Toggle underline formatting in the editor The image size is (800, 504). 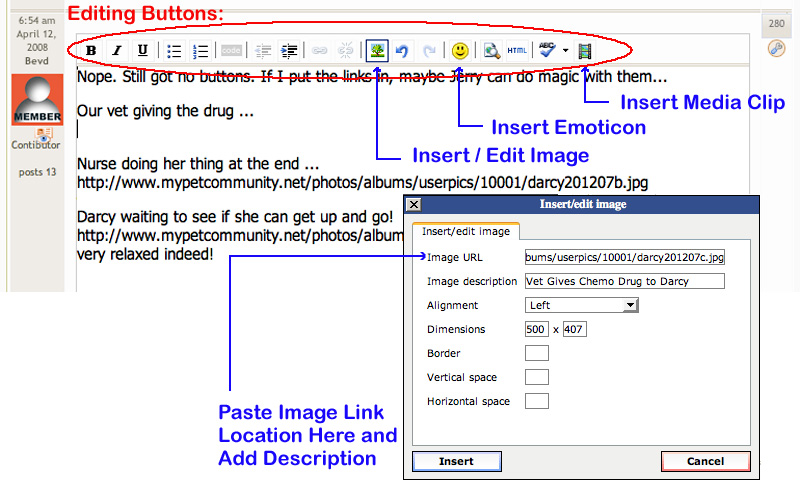pos(143,51)
